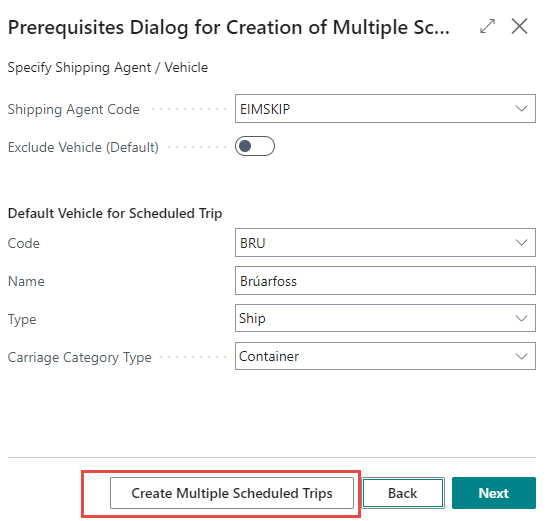Open the Carriage Category Type chevron
The image size is (546, 521).
(521, 356)
